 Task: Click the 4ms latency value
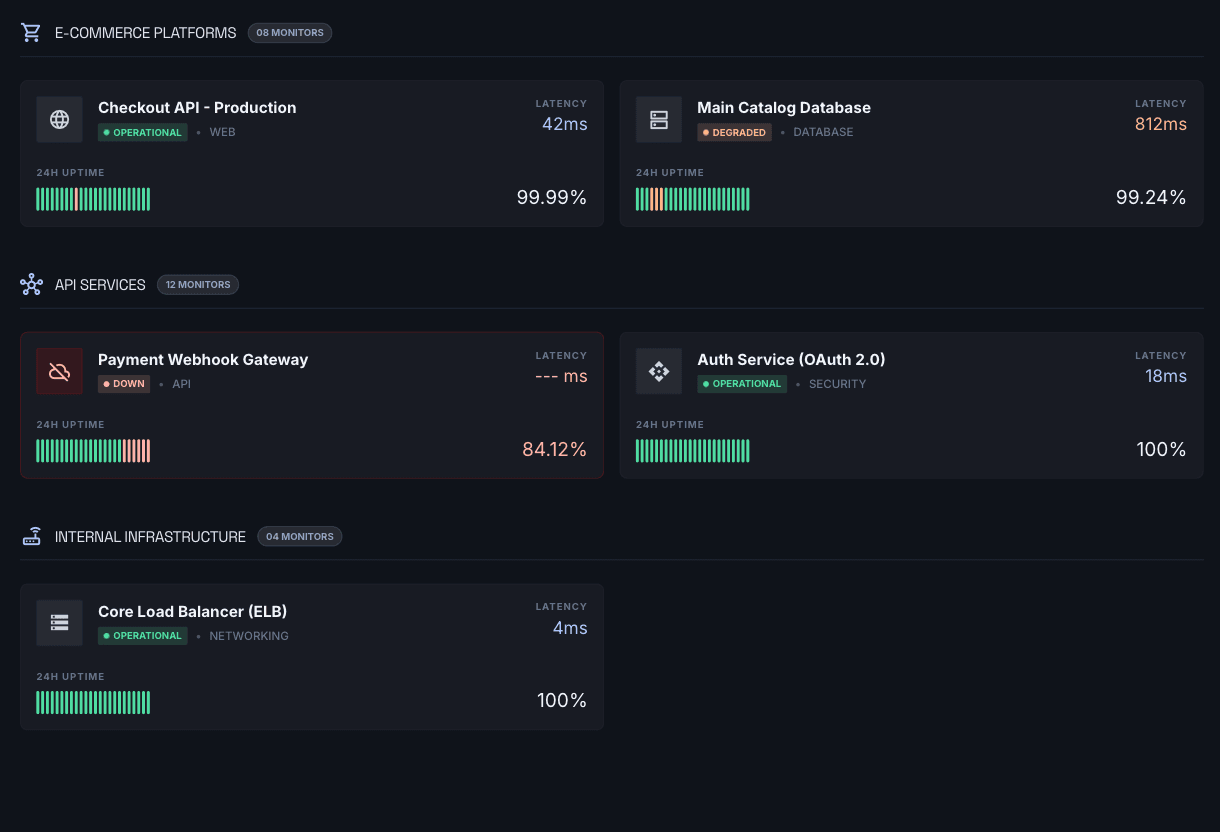click(570, 628)
